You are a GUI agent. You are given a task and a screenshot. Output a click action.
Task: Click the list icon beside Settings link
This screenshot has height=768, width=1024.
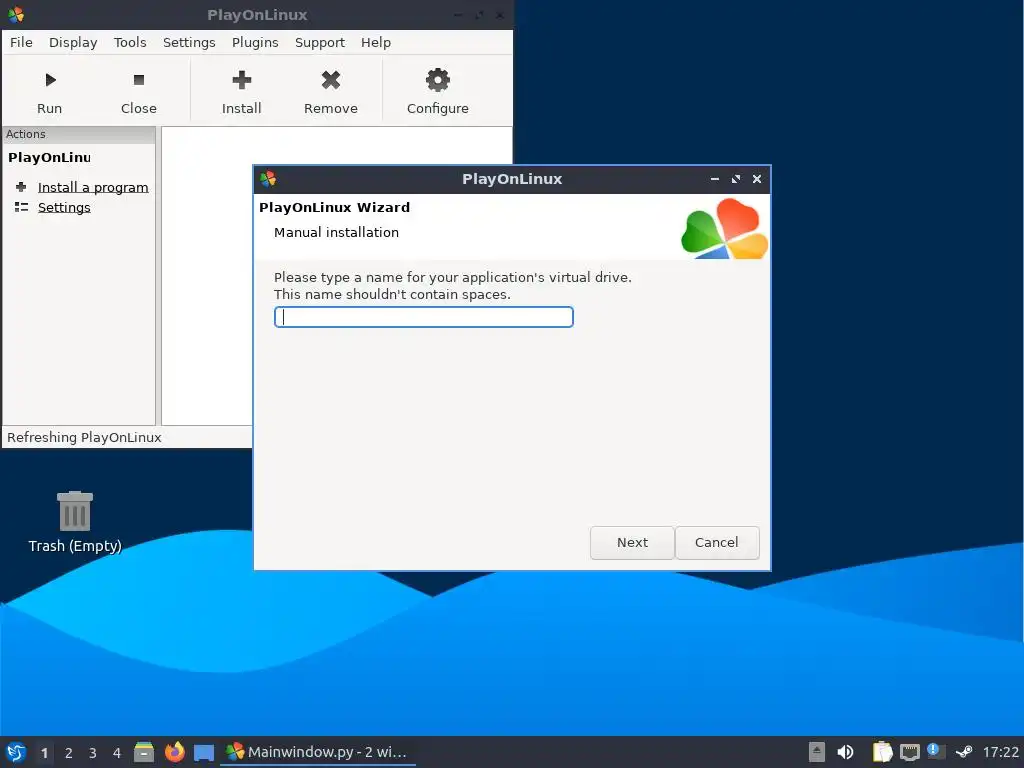[x=22, y=207]
